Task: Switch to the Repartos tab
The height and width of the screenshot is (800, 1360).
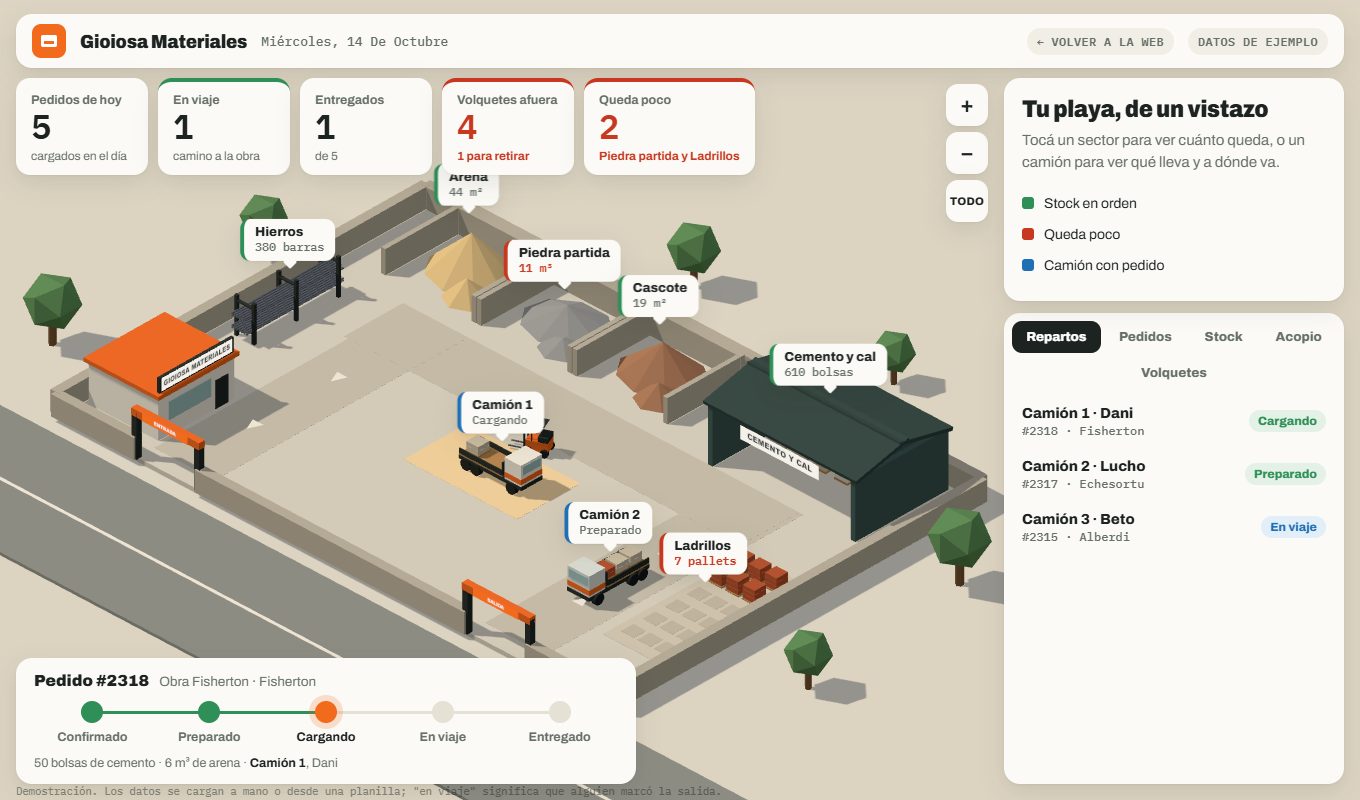Action: (1056, 337)
